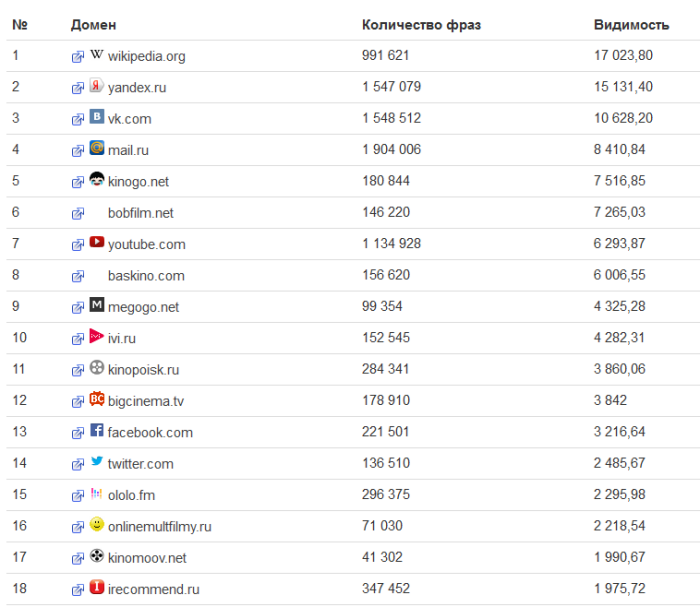Image resolution: width=700 pixels, height=607 pixels.
Task: Click the Twitter bird icon
Action: pos(97,462)
